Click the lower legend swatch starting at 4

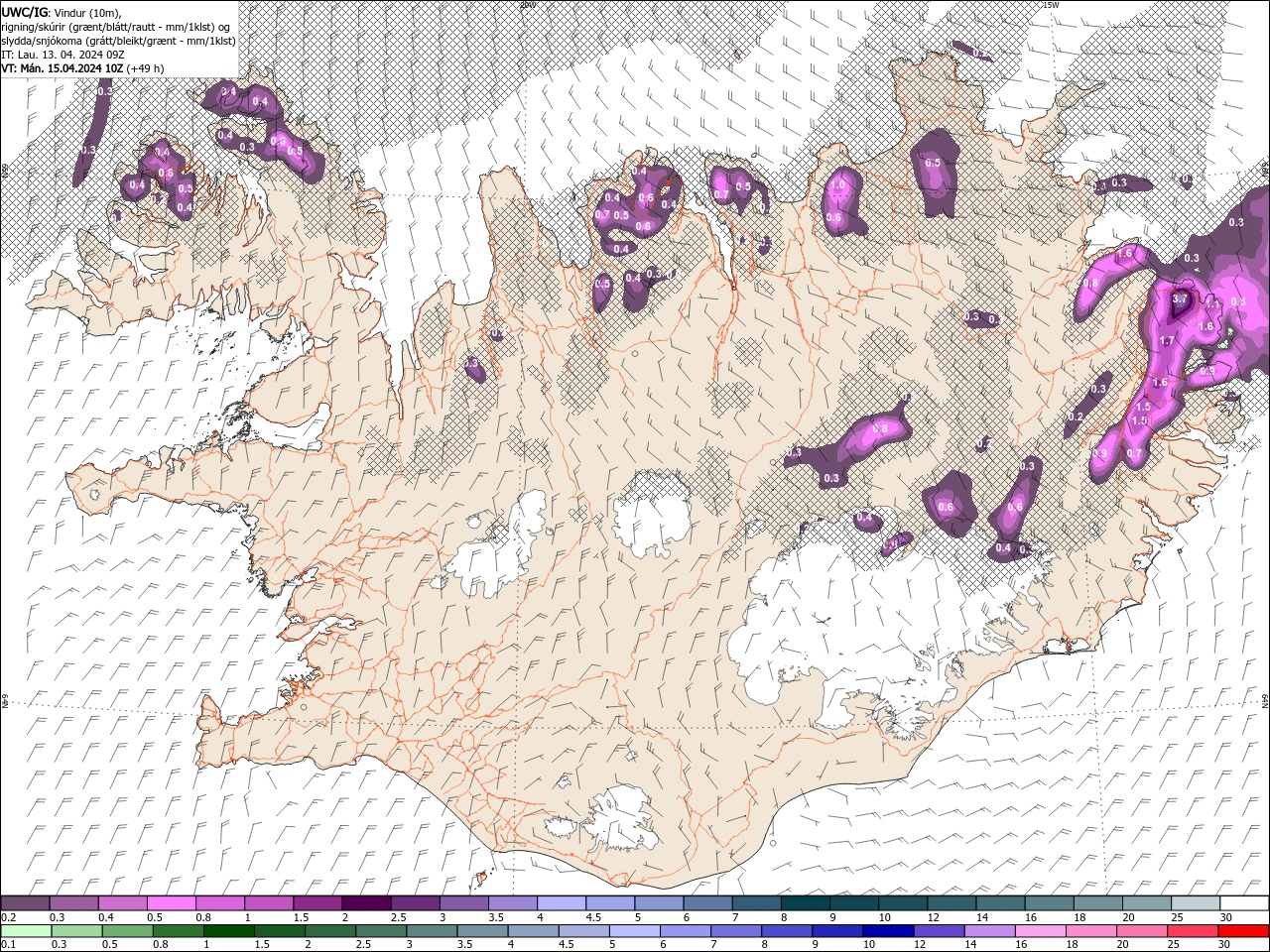click(x=533, y=931)
